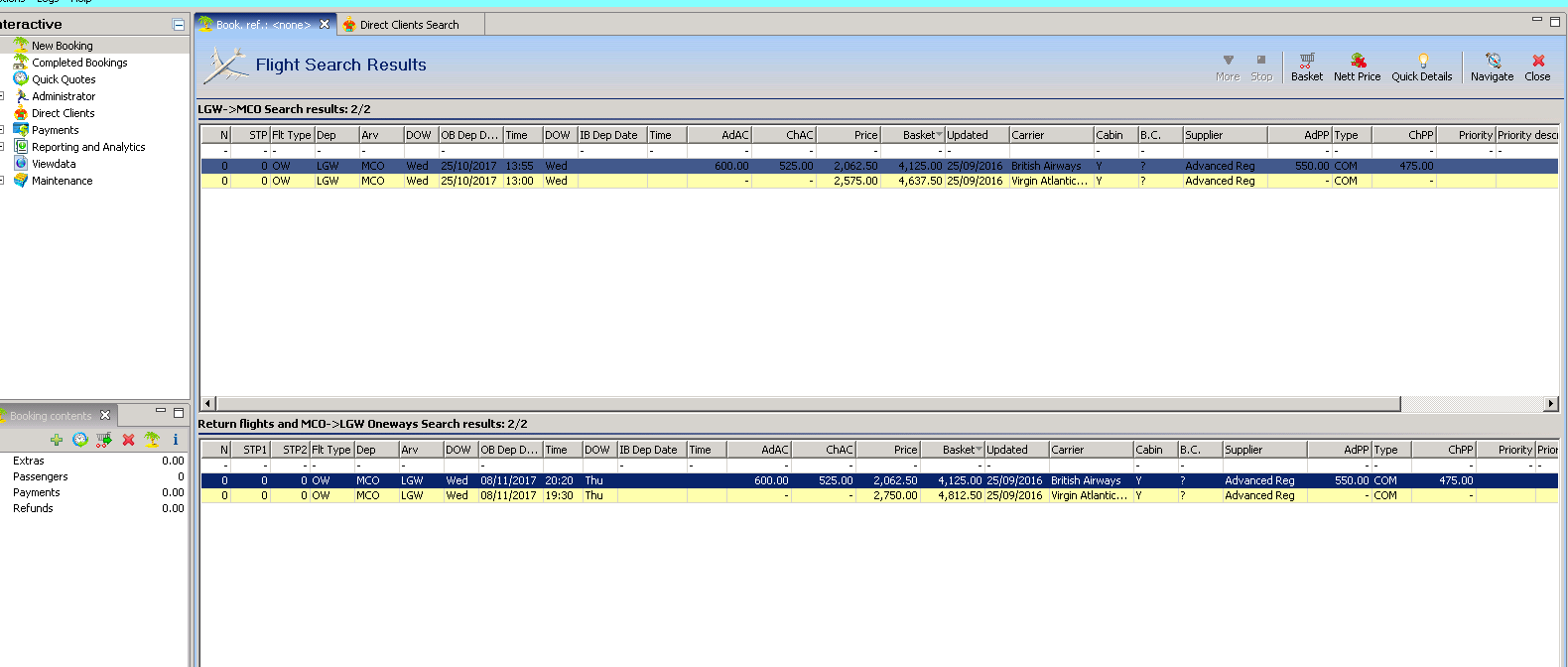Click the red Close toolbar icon

tap(1537, 67)
